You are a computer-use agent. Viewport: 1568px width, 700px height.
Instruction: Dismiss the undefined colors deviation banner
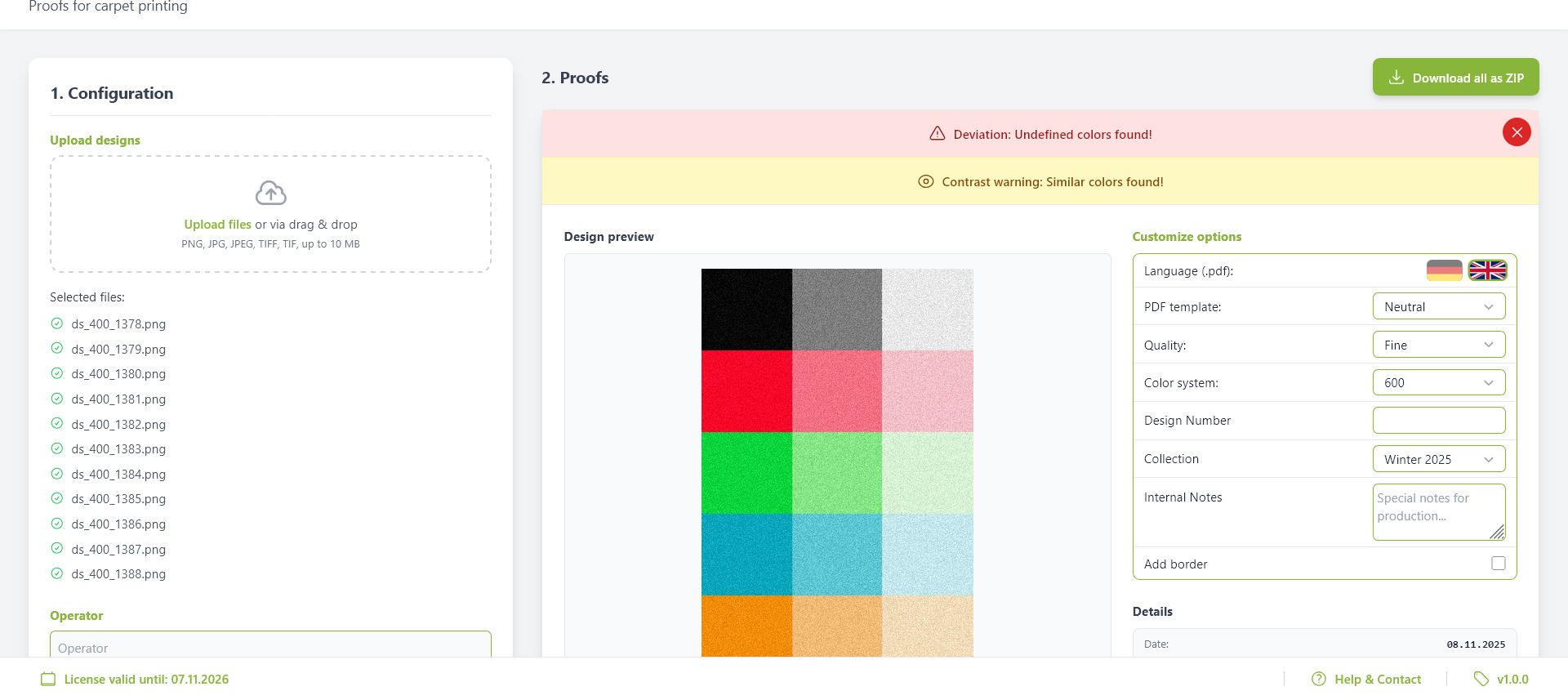(x=1517, y=132)
